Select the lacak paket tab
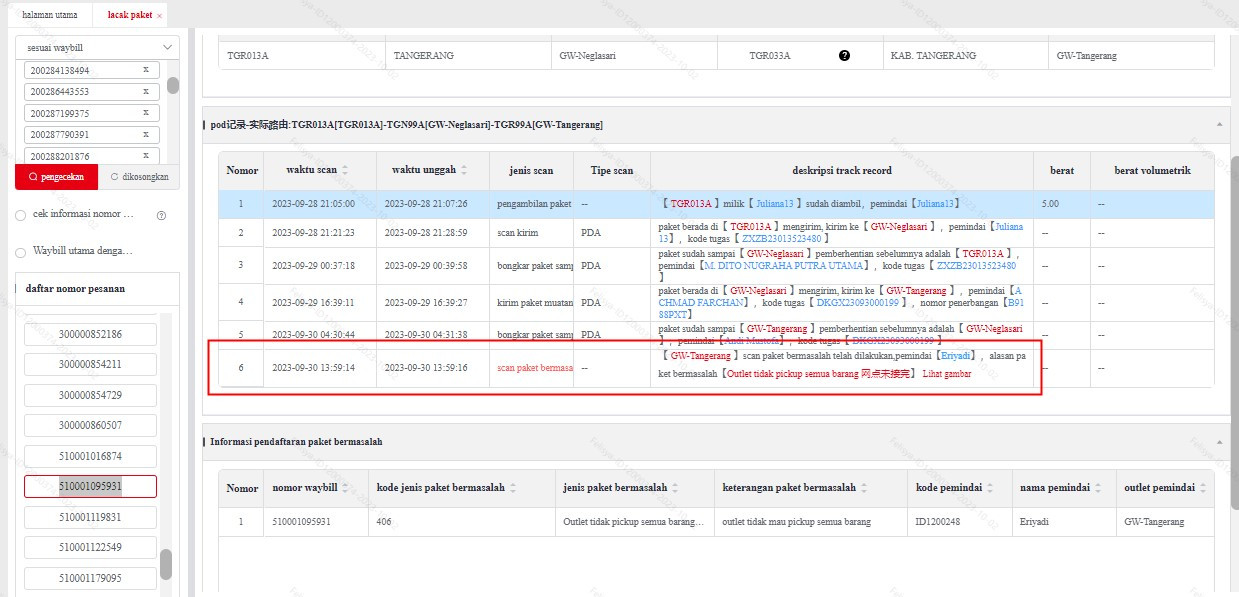This screenshot has height=597, width=1239. pos(129,15)
